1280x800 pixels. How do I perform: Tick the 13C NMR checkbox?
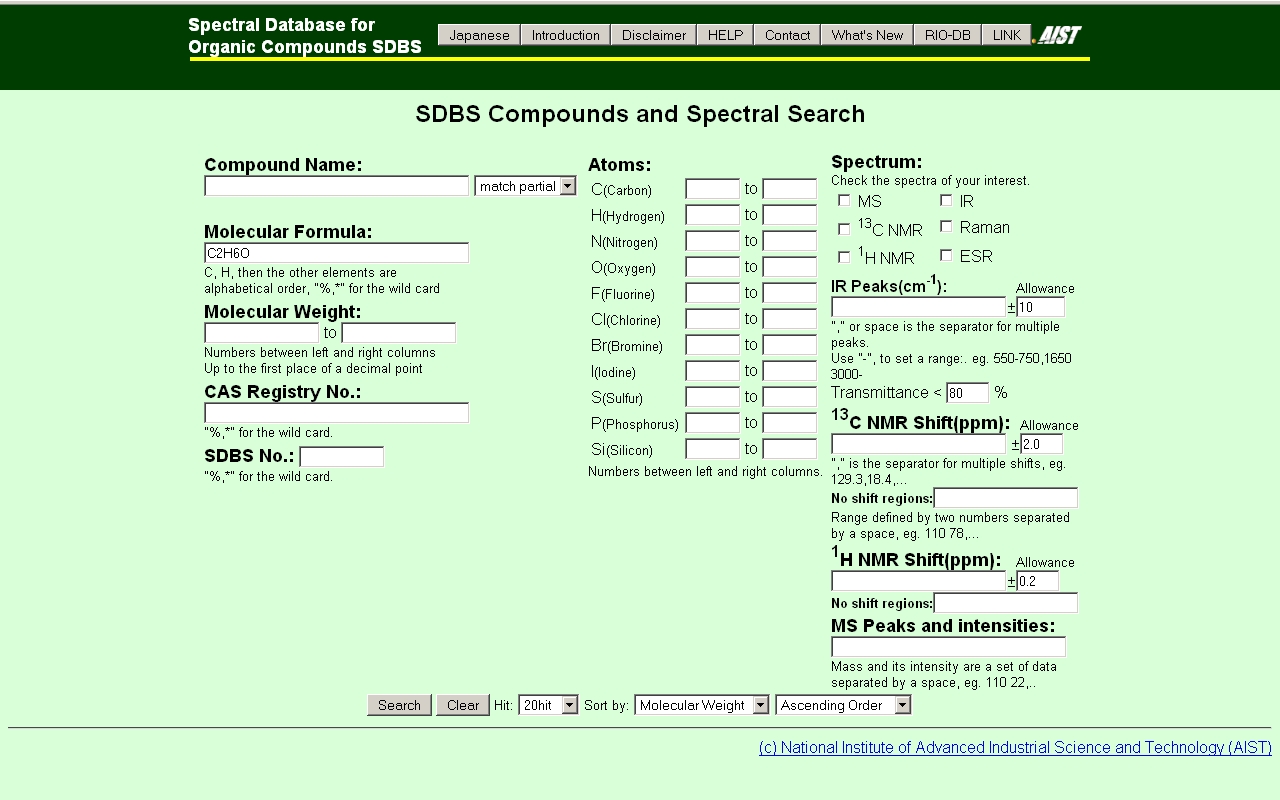tap(844, 229)
